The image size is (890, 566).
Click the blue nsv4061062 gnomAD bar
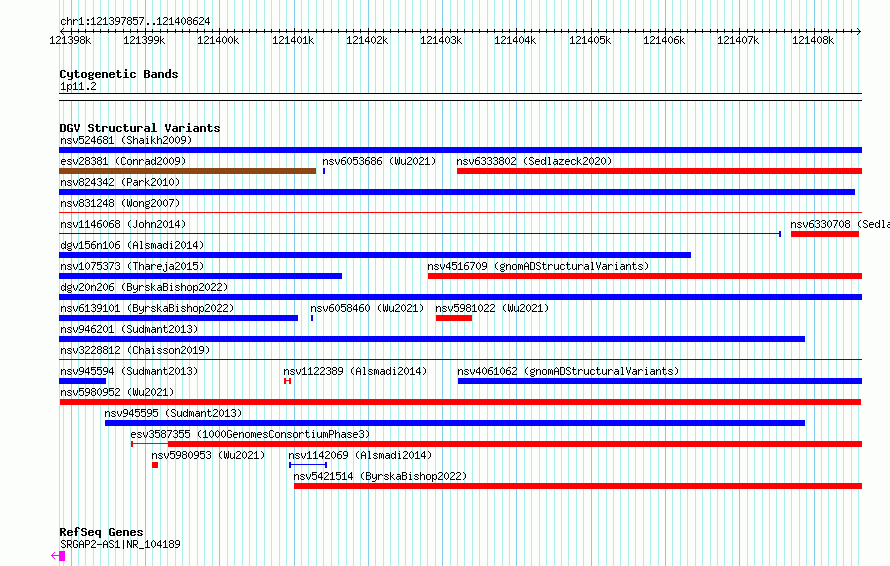pyautogui.click(x=660, y=381)
